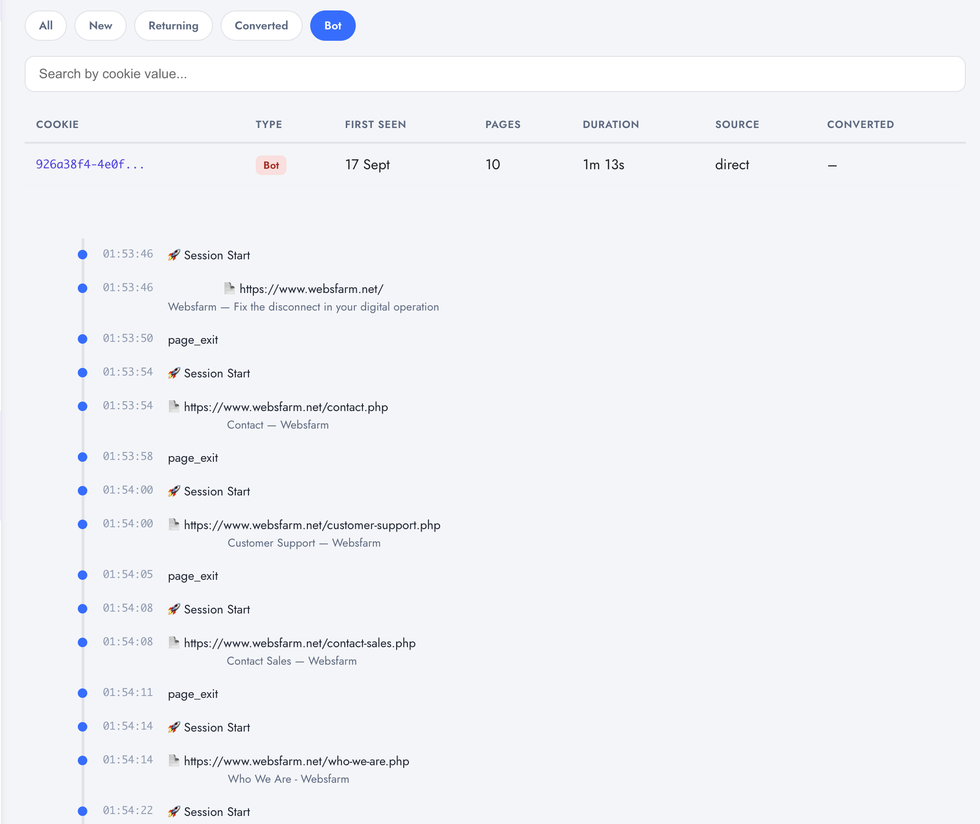Click the page_exit event at 01:54:05
This screenshot has width=980, height=824.
192,576
